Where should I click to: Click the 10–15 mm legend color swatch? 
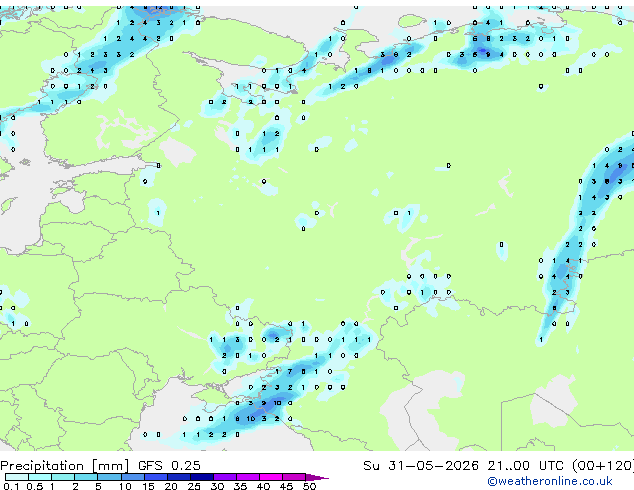[132, 477]
